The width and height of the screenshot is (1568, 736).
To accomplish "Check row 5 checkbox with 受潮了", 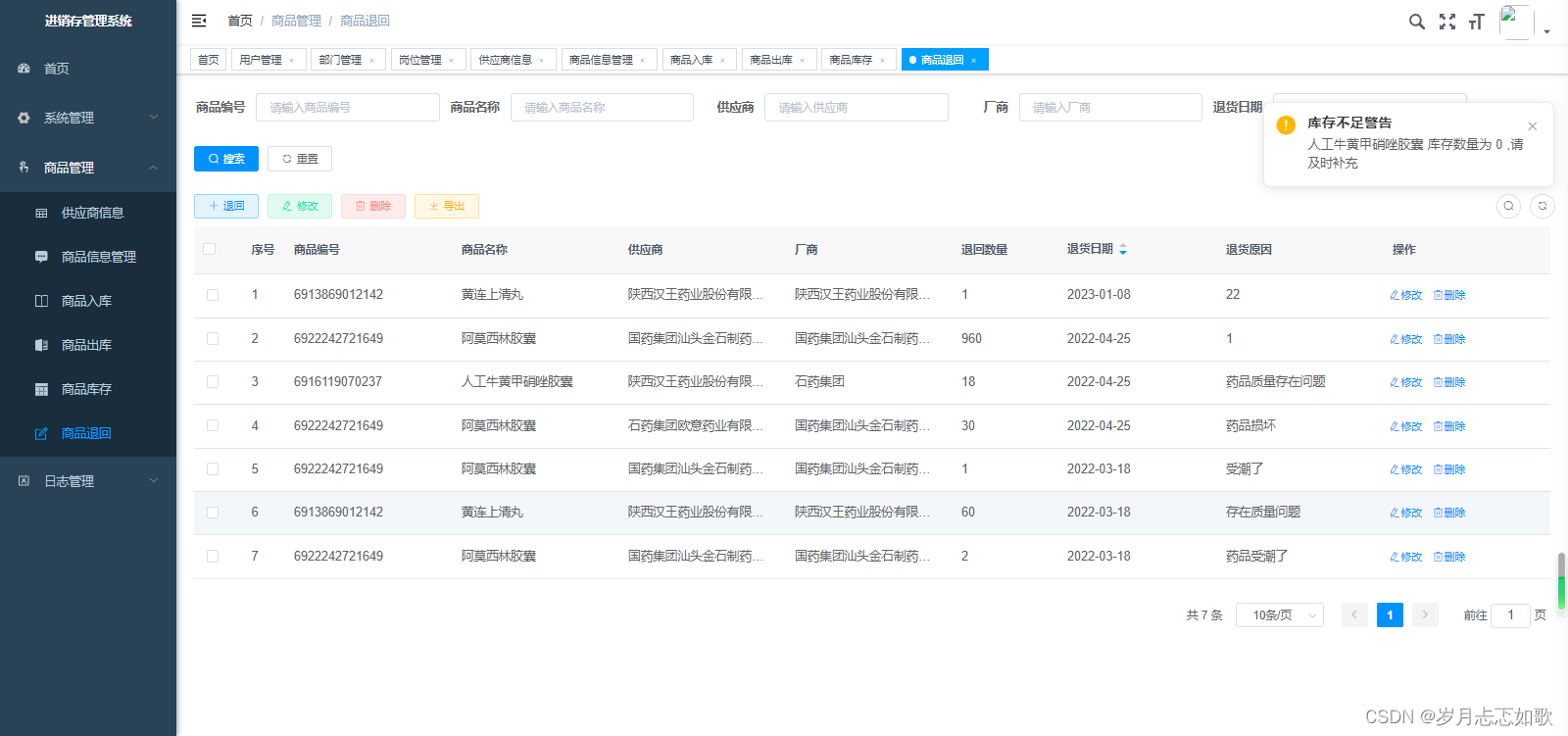I will 213,469.
